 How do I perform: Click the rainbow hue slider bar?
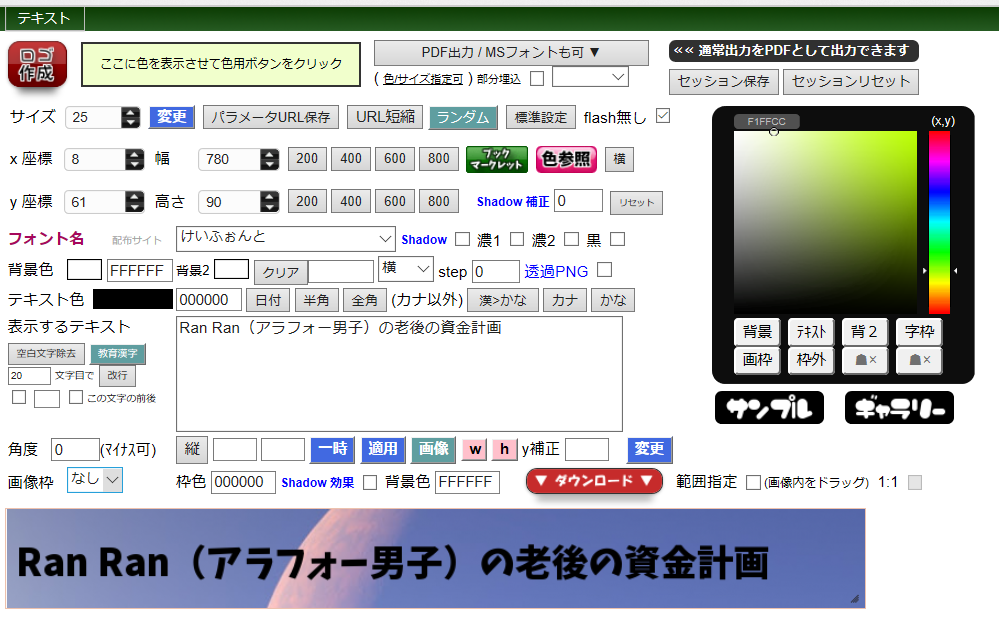pyautogui.click(x=939, y=222)
